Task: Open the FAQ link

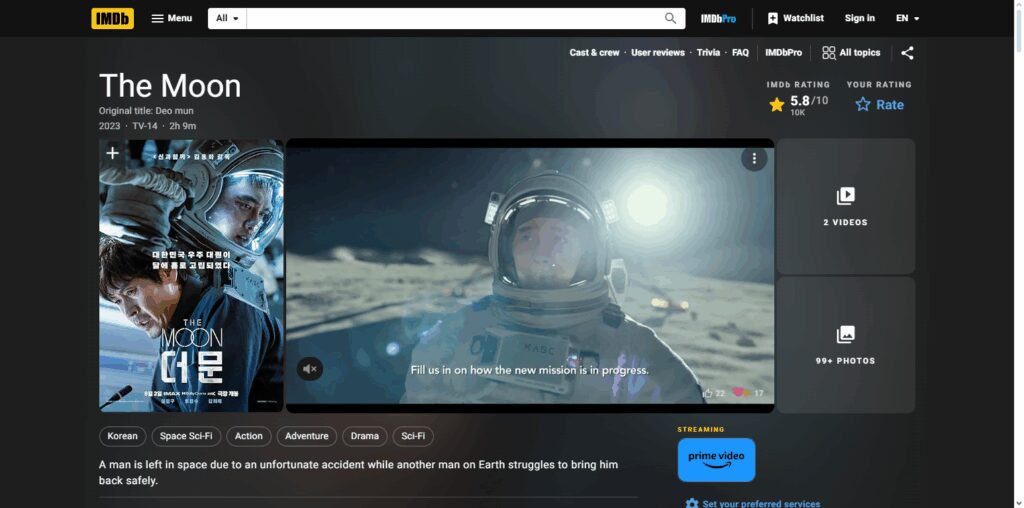Action: tap(740, 53)
